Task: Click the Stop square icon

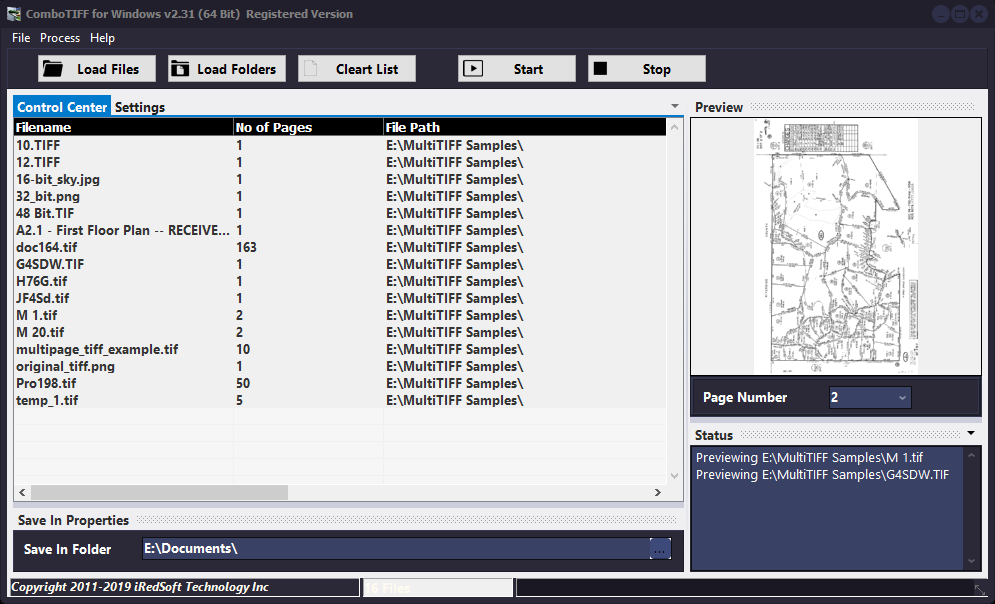Action: [602, 68]
